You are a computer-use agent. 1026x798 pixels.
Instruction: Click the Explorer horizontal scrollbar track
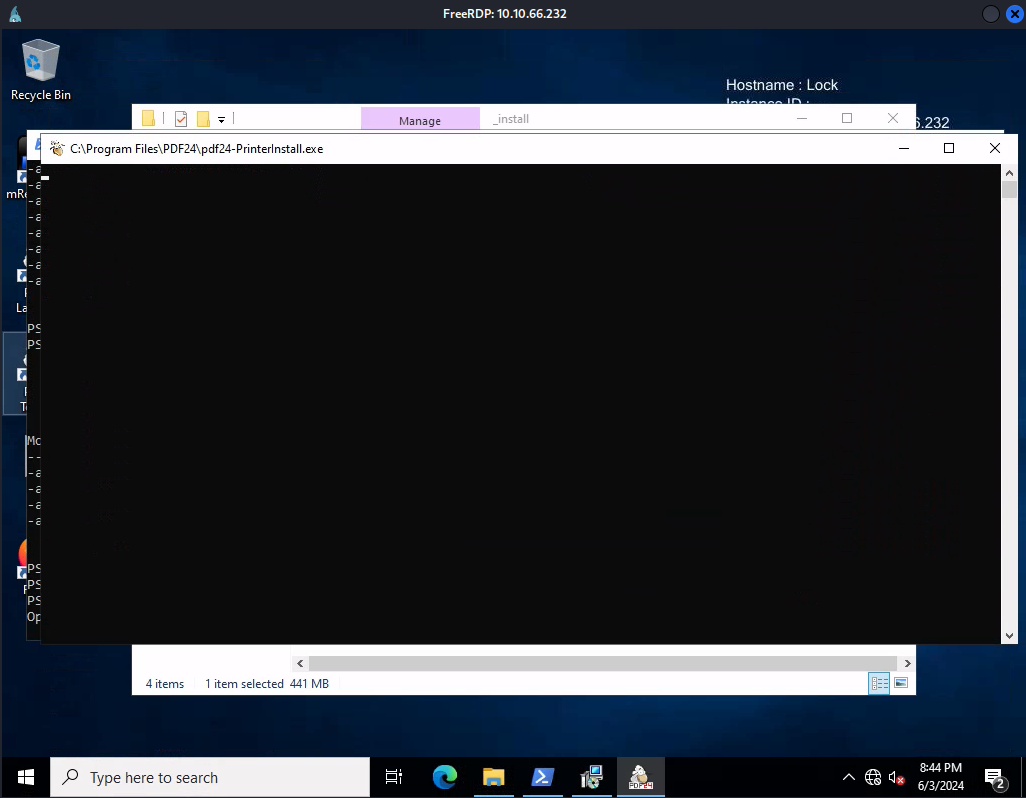click(602, 663)
